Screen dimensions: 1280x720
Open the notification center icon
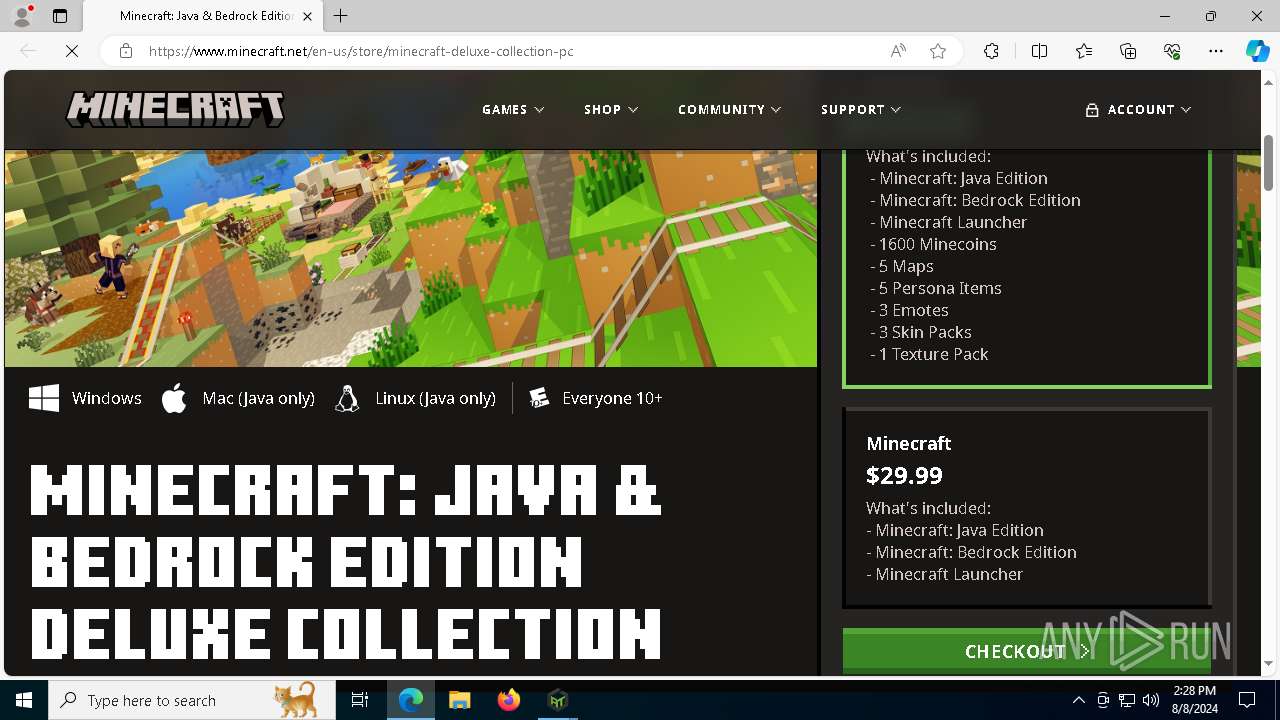[1247, 700]
